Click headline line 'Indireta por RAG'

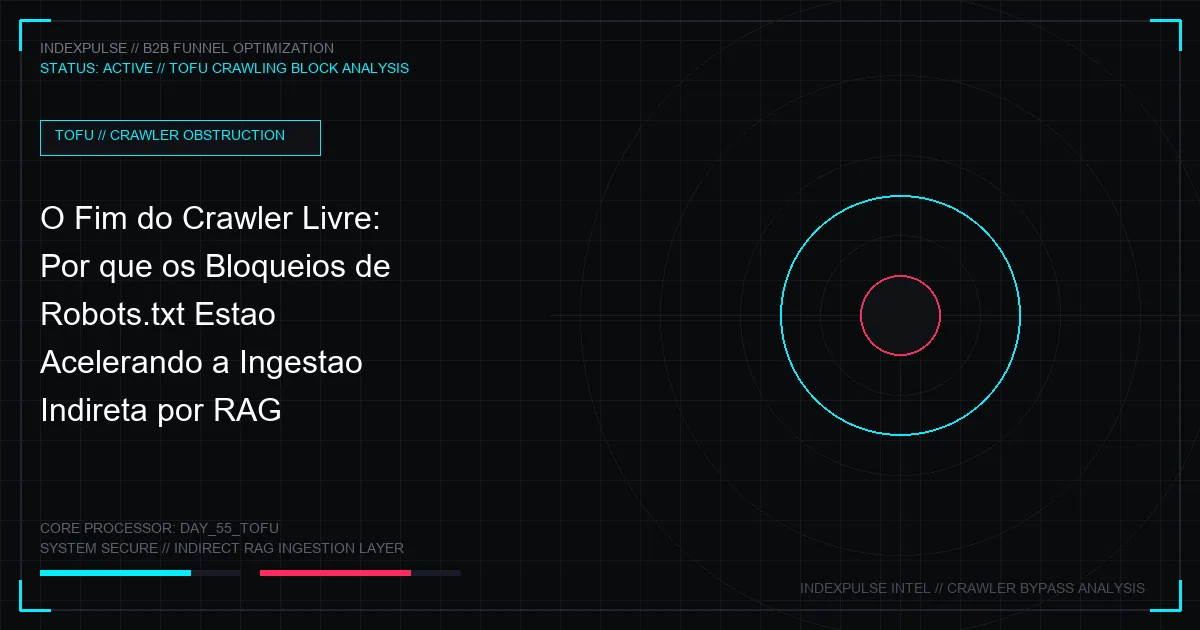[161, 411]
